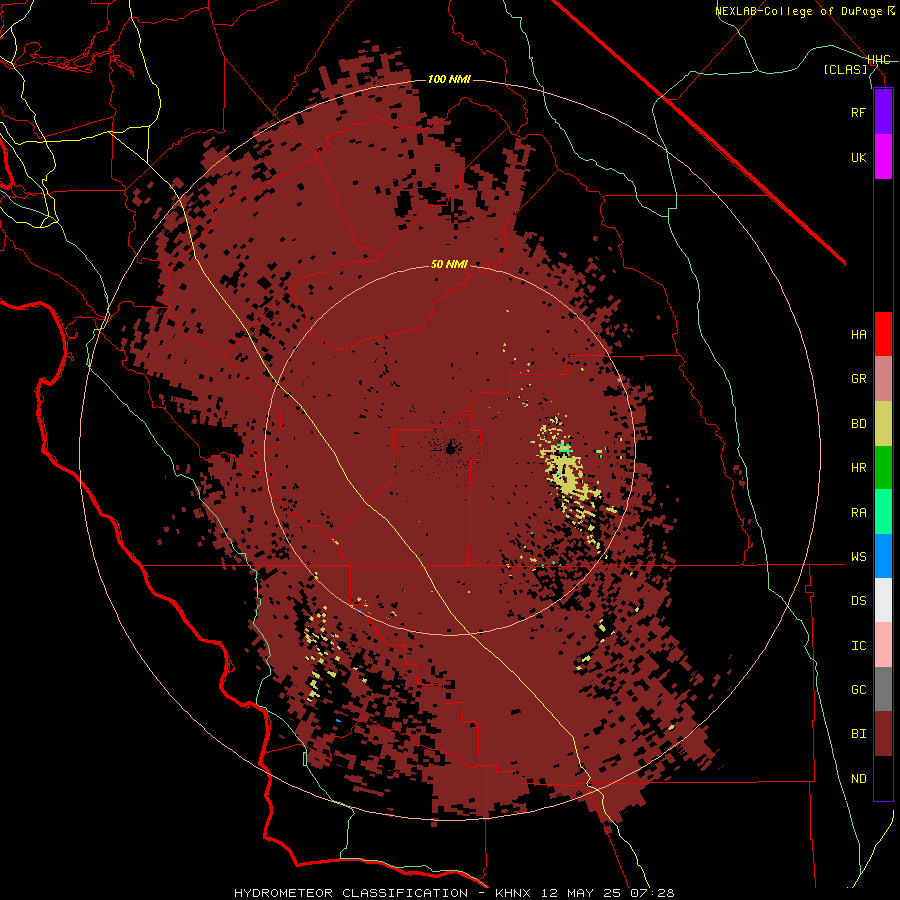The image size is (900, 900).
Task: Click the WS legend label
Action: coord(858,557)
